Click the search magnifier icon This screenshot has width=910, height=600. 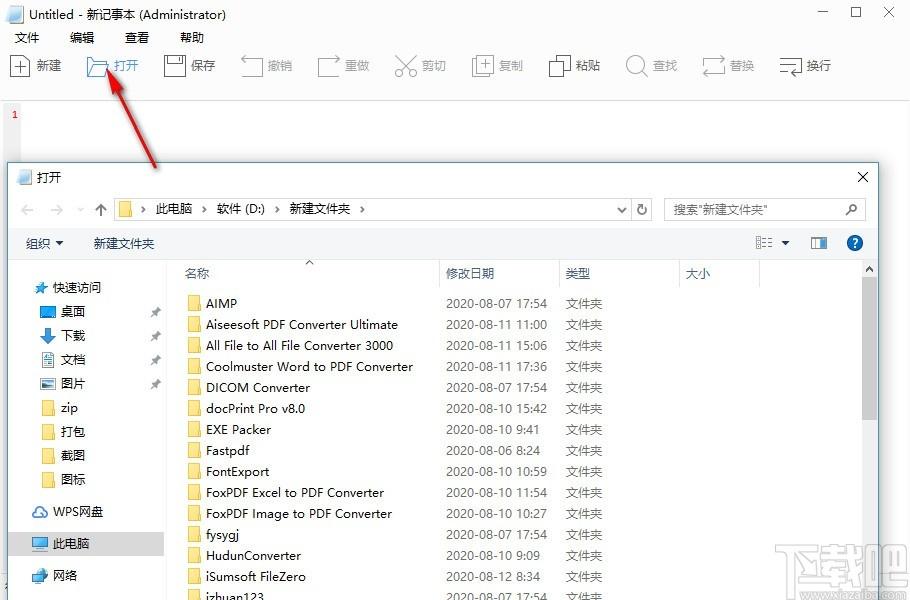pyautogui.click(x=851, y=209)
